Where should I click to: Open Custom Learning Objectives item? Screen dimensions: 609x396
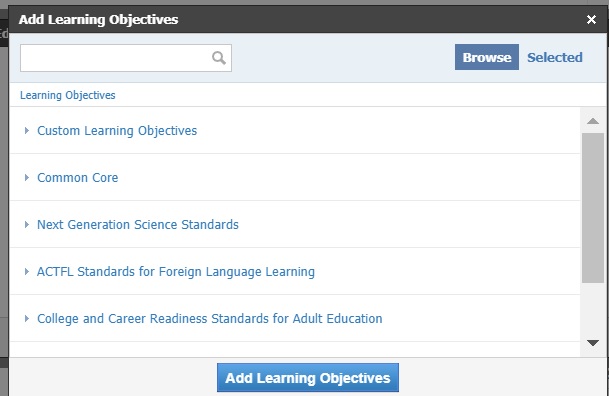tap(117, 131)
